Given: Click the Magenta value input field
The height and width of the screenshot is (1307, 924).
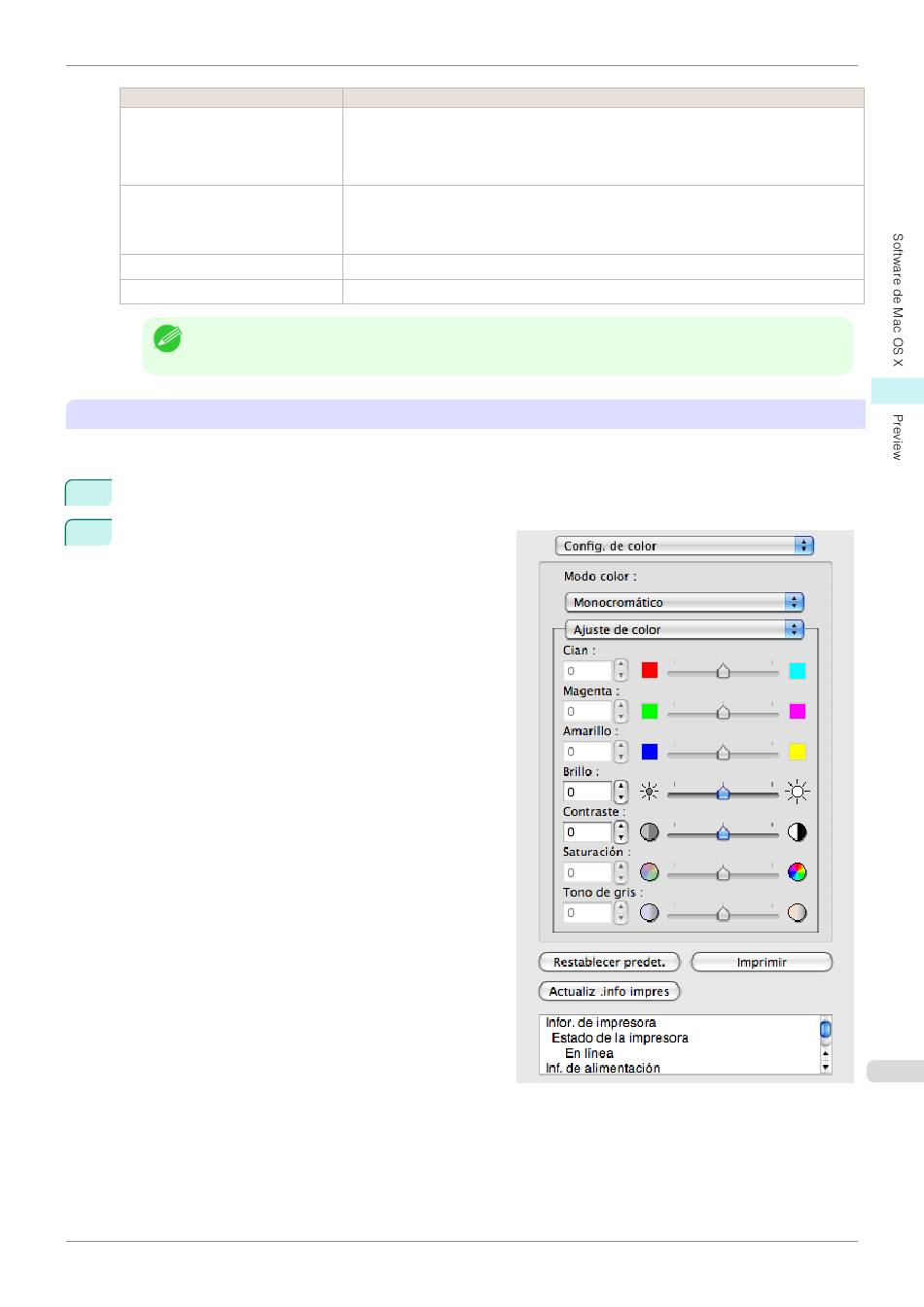Looking at the screenshot, I should (x=587, y=711).
